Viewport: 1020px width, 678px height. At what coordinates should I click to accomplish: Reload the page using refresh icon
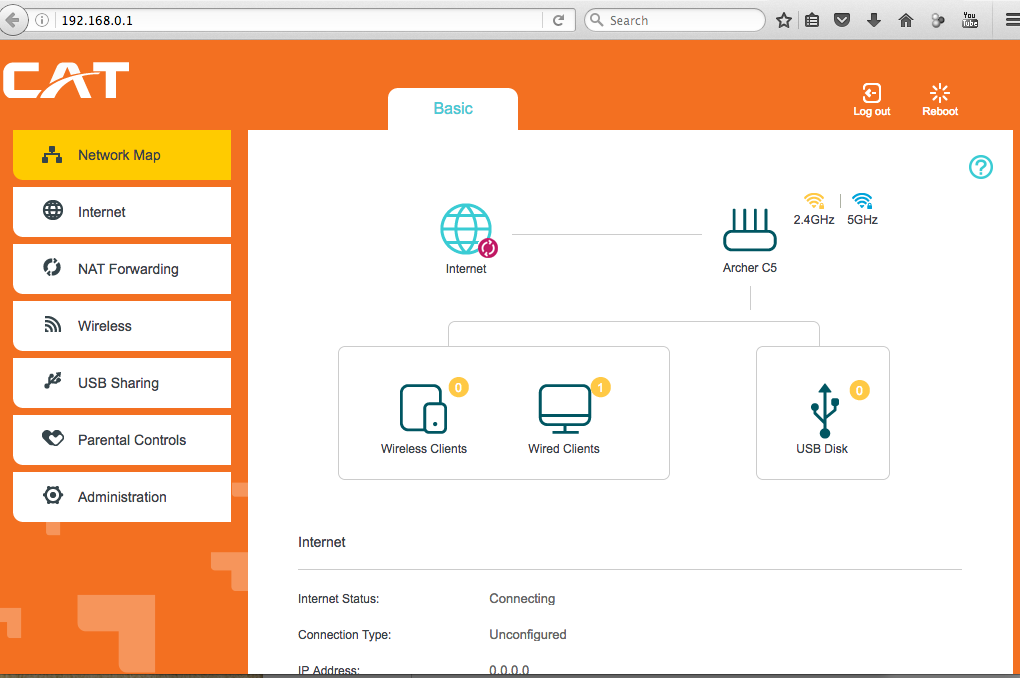coord(558,20)
